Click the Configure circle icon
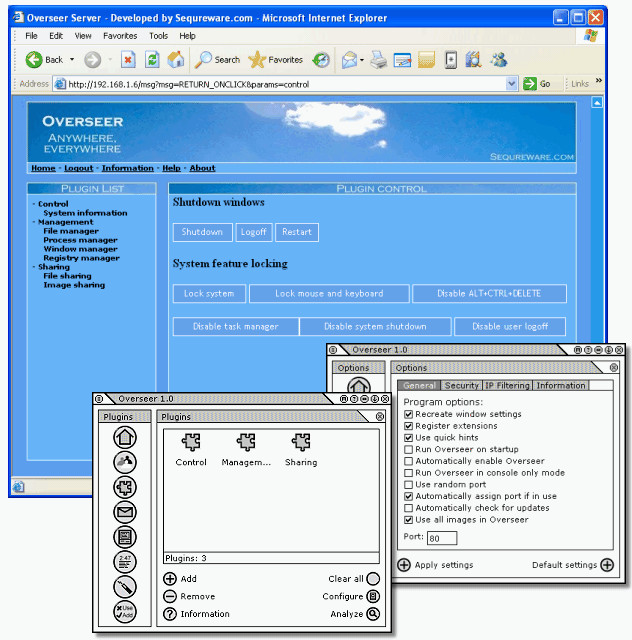The image size is (632, 640). (373, 596)
